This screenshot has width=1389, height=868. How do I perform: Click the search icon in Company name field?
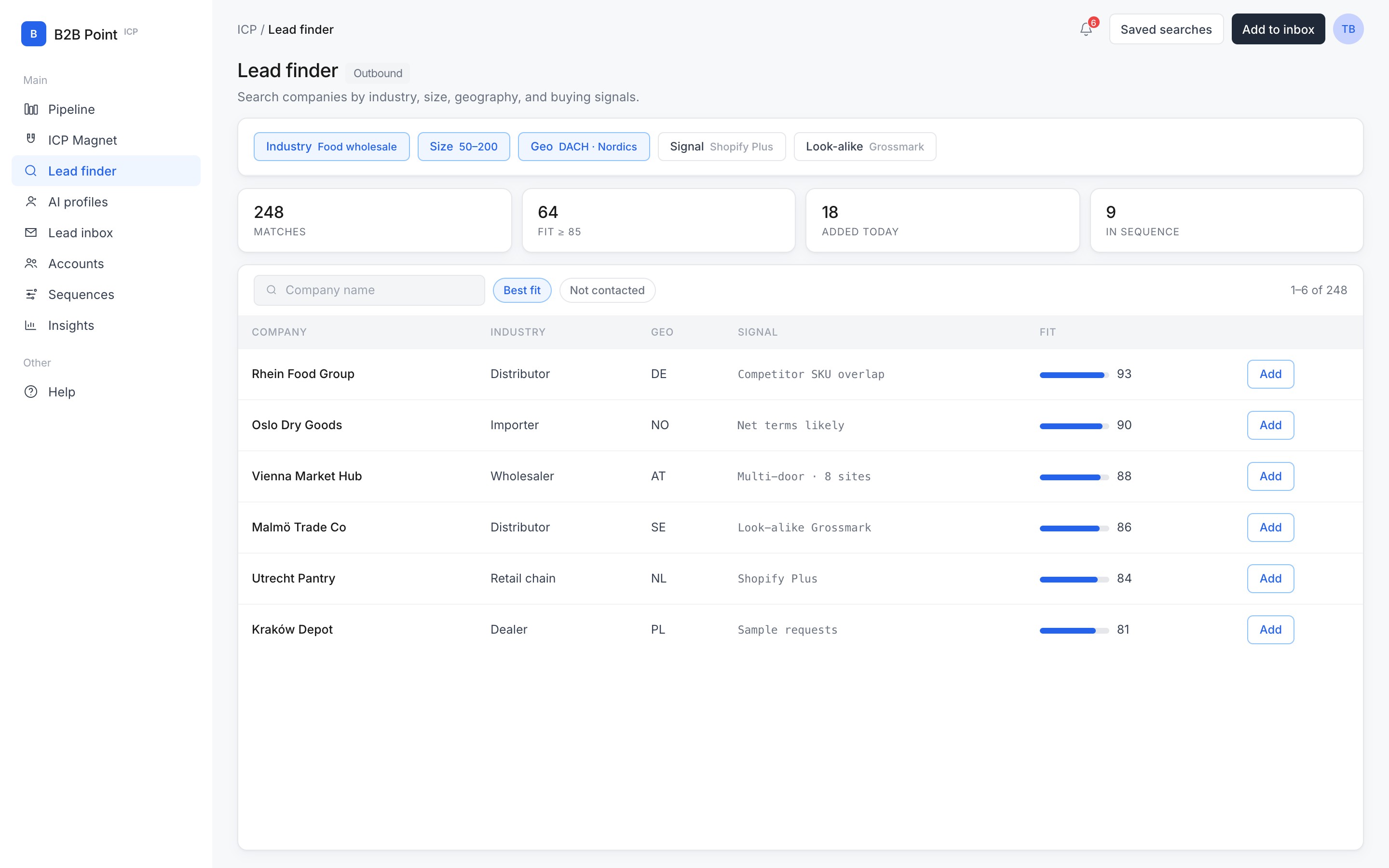pyautogui.click(x=272, y=290)
